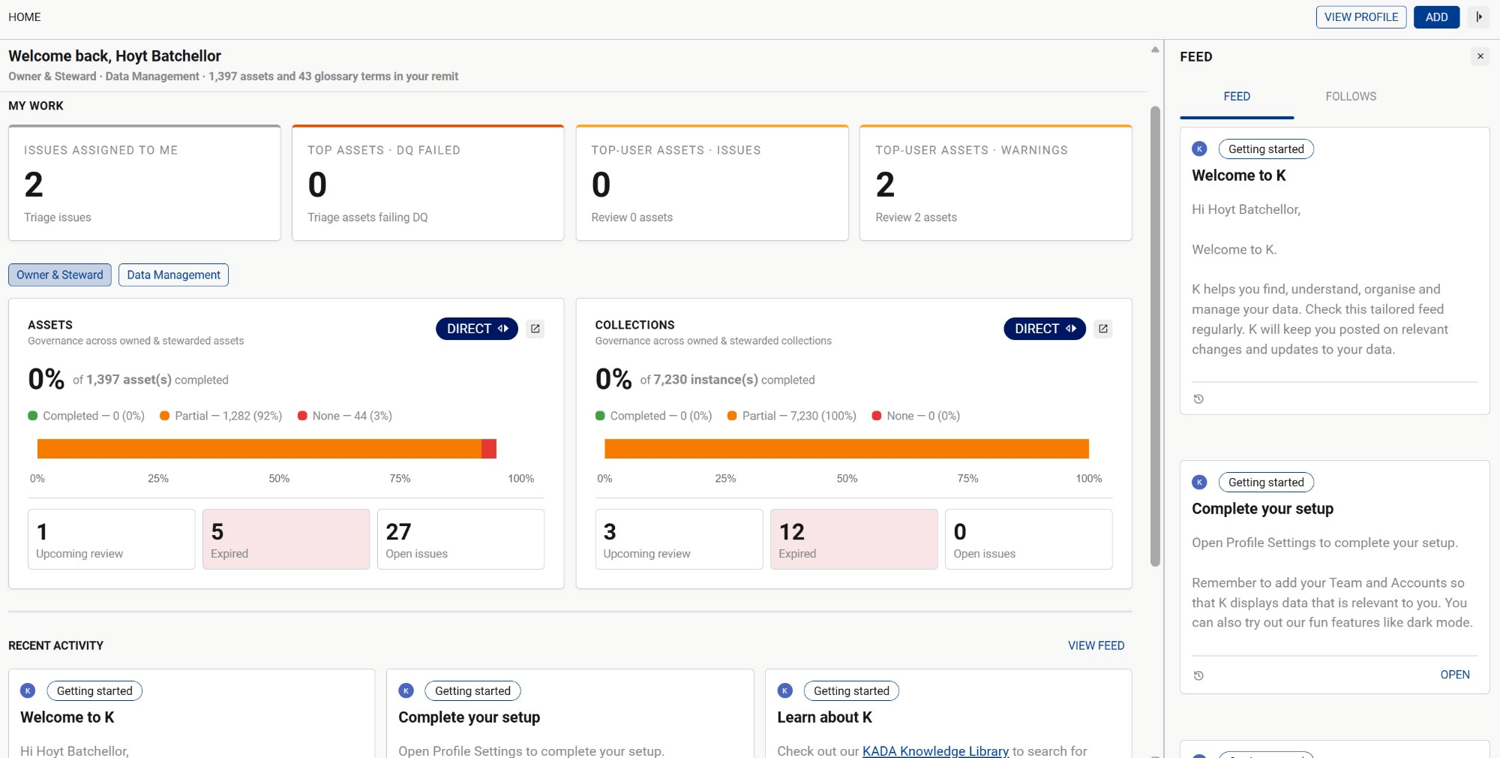Open Collections 3 Upcoming review tile
Viewport: 1500px width, 758px height.
679,539
